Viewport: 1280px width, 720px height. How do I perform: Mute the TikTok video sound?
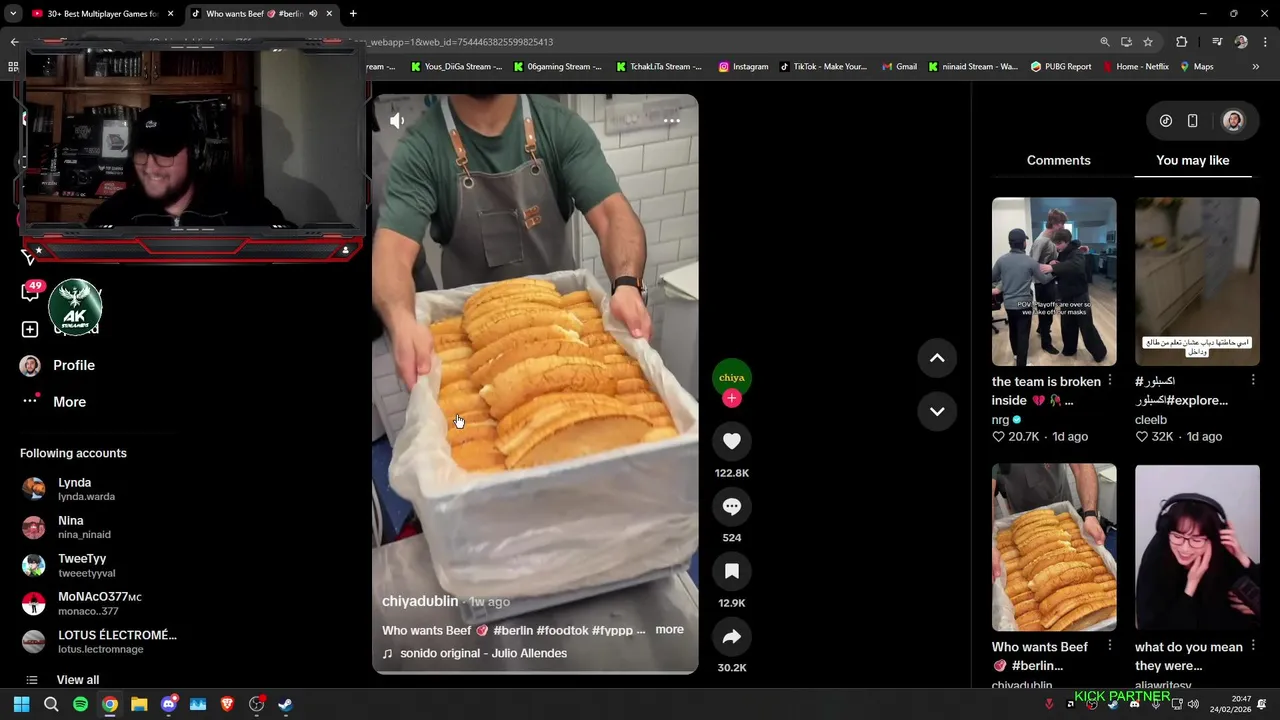397,121
